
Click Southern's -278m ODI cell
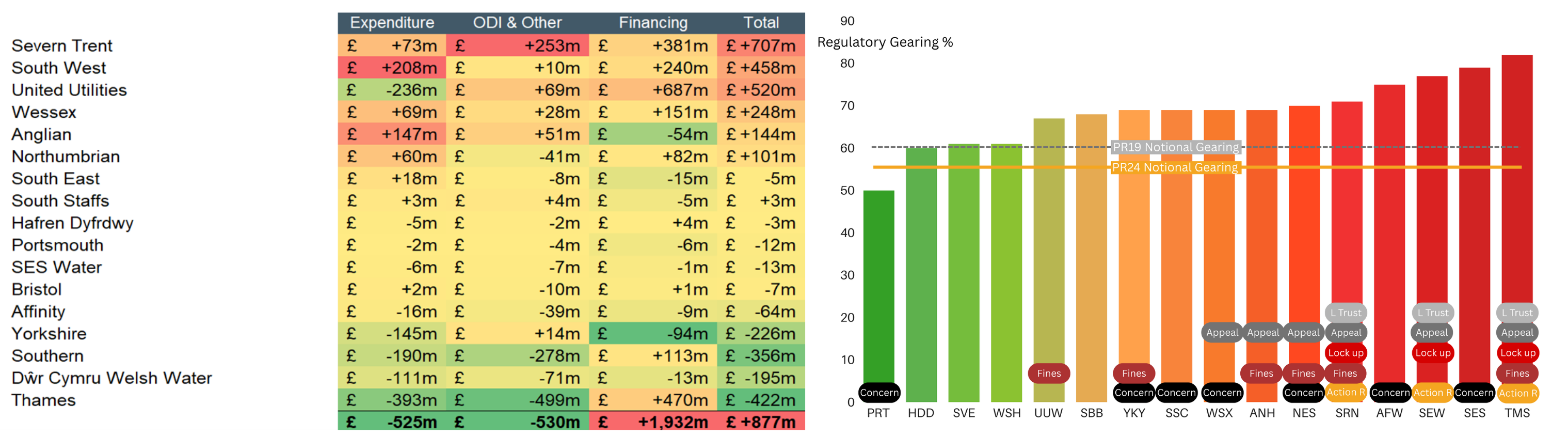click(x=517, y=355)
